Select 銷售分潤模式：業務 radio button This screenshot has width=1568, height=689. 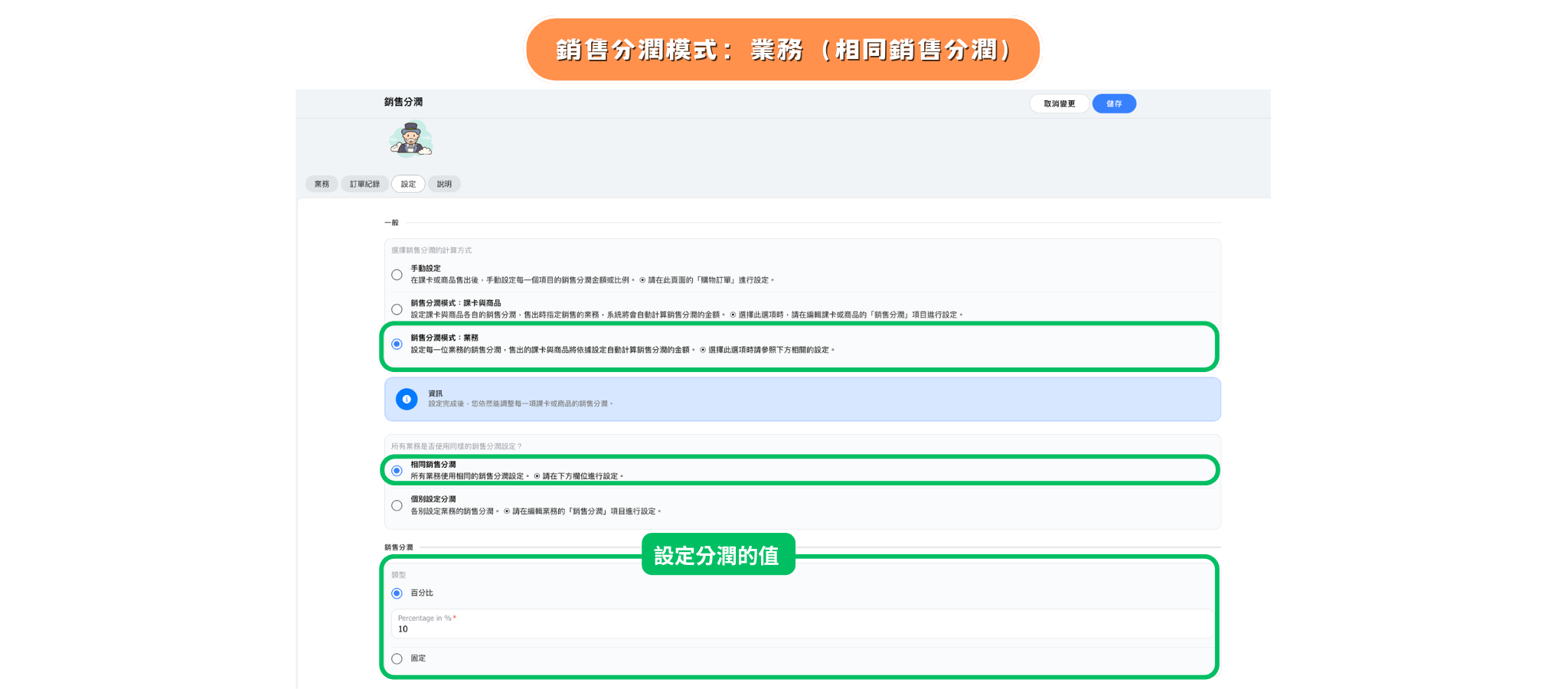click(x=397, y=344)
